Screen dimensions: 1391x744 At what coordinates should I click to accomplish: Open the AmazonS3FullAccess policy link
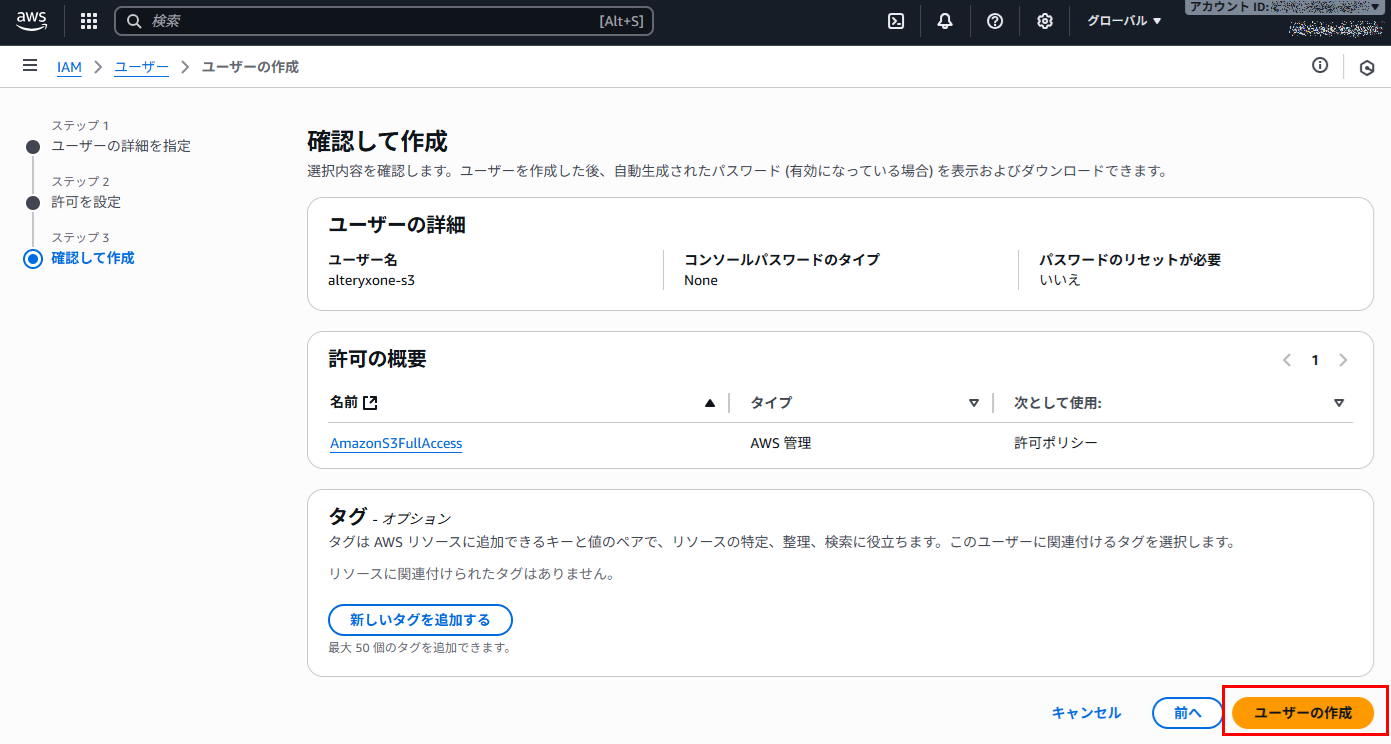[x=396, y=443]
